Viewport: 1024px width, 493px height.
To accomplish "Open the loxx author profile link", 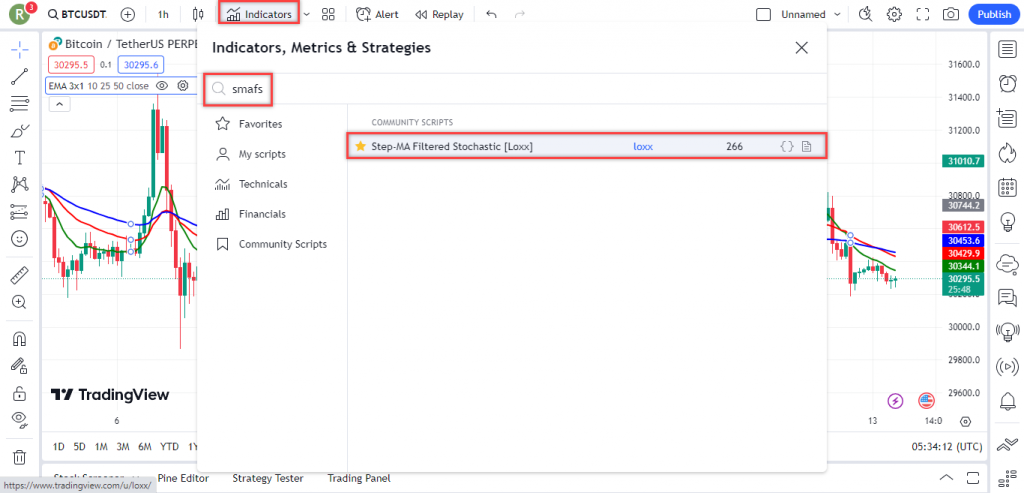I will 643,147.
